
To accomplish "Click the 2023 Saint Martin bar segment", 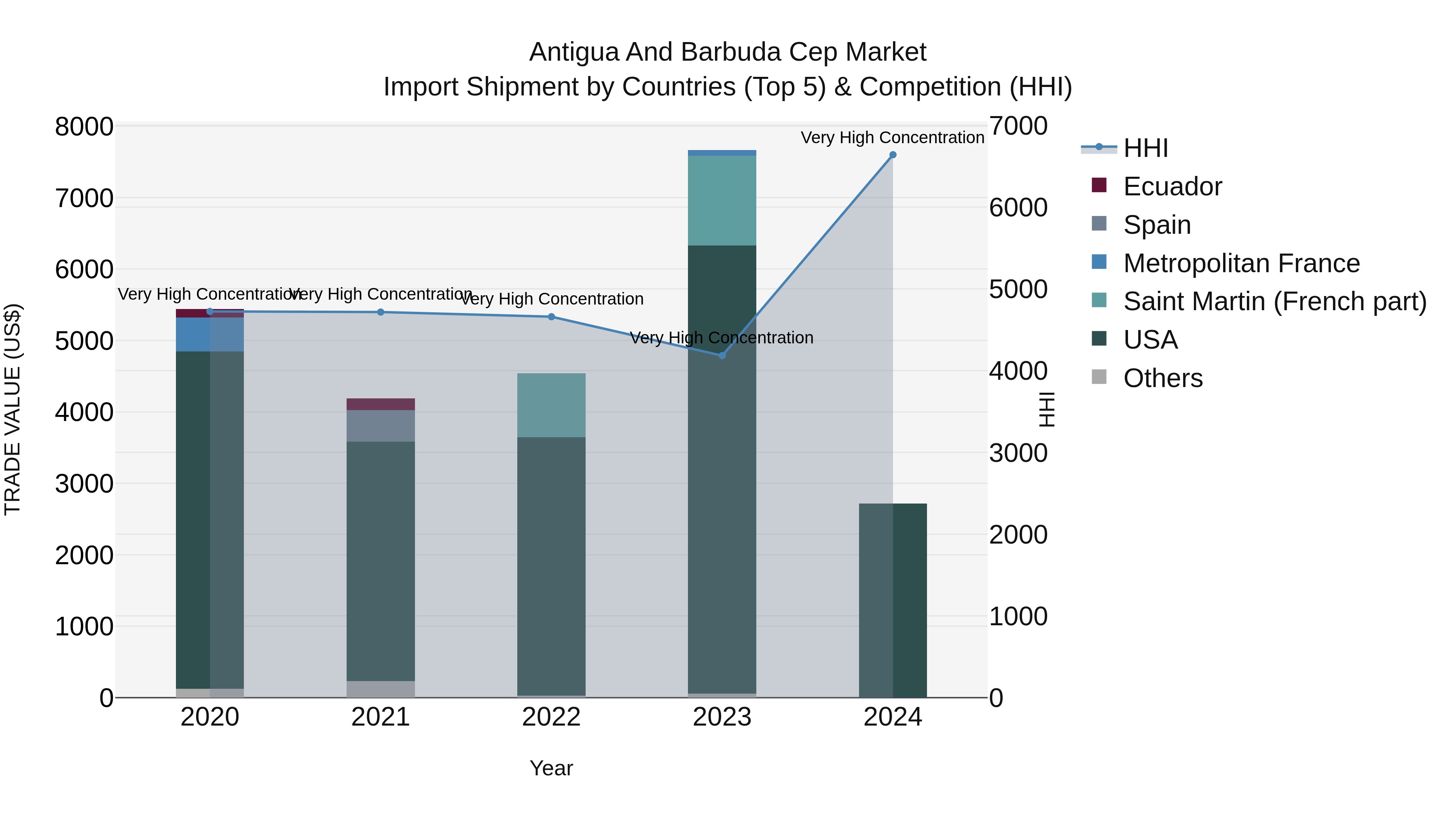I will [722, 201].
